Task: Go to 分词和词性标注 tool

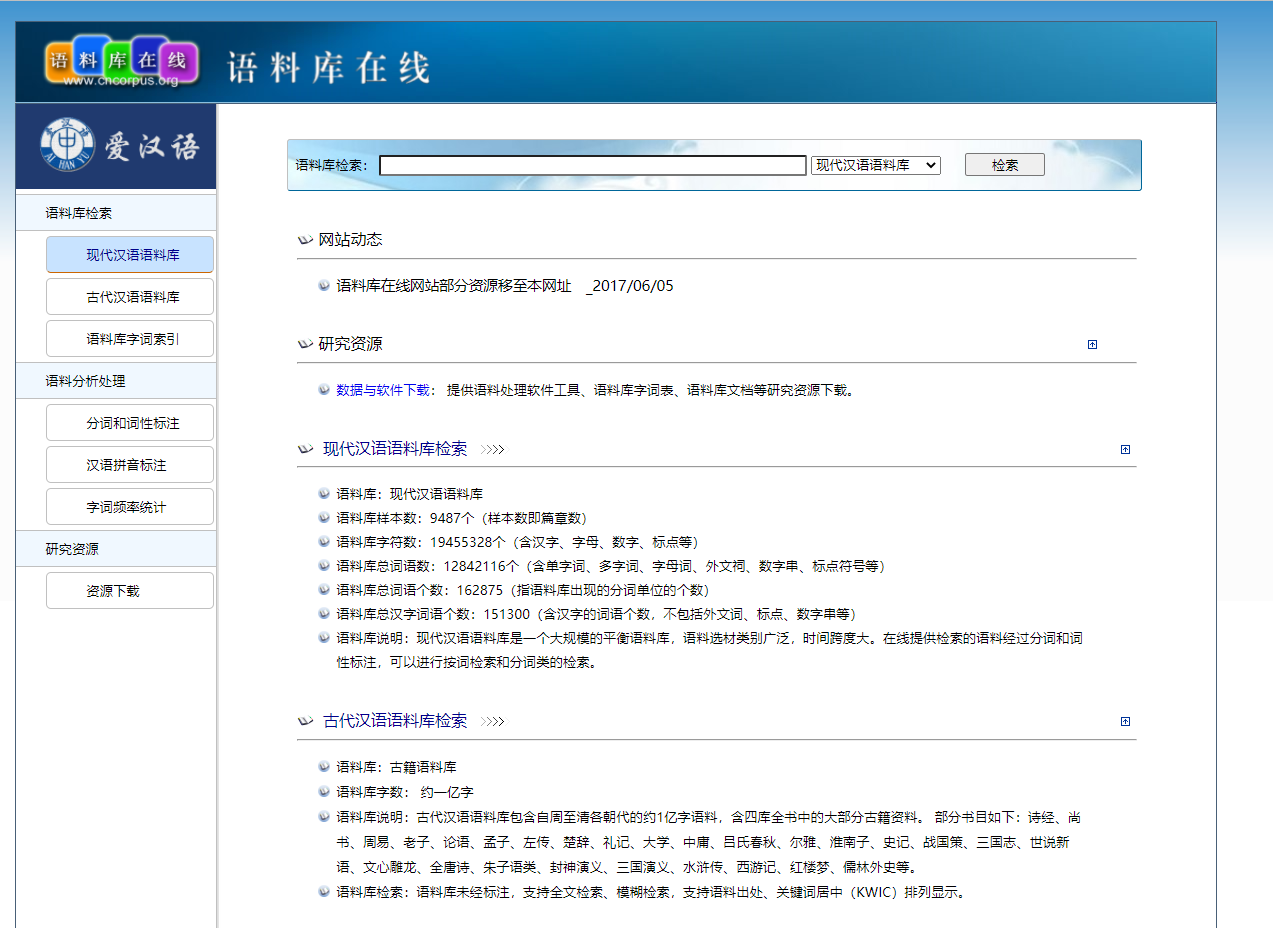Action: pyautogui.click(x=130, y=423)
